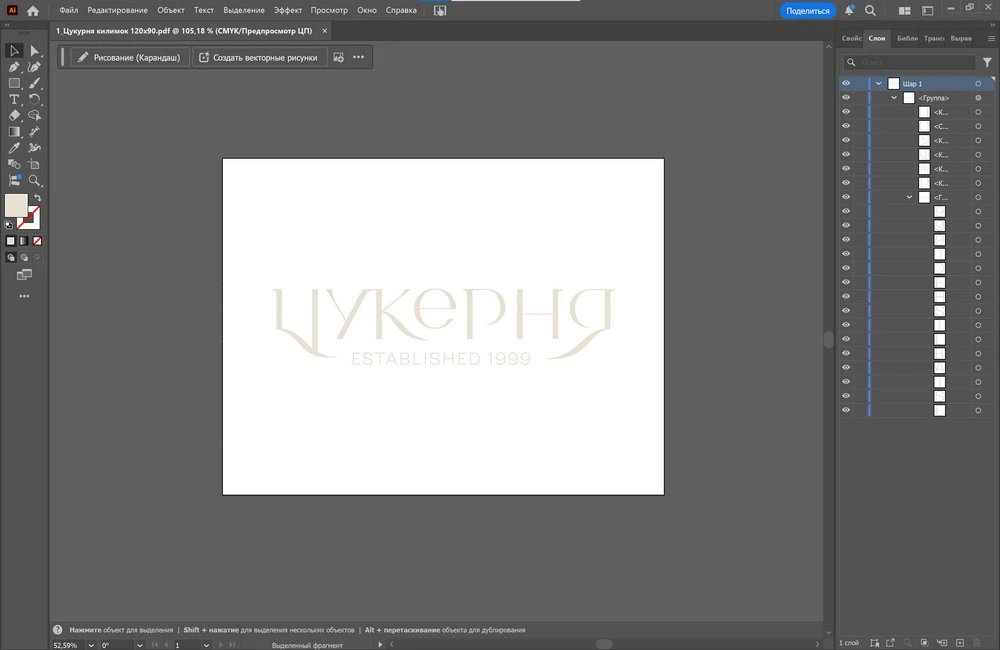This screenshot has width=1000, height=650.
Task: Pick the Type tool
Action: click(15, 100)
